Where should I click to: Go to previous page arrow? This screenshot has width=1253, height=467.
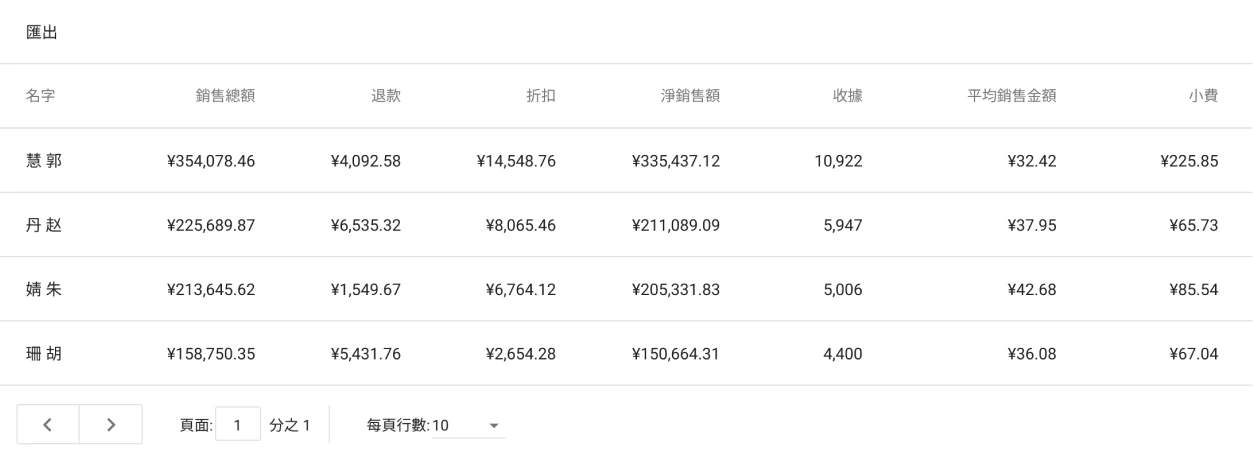47,425
